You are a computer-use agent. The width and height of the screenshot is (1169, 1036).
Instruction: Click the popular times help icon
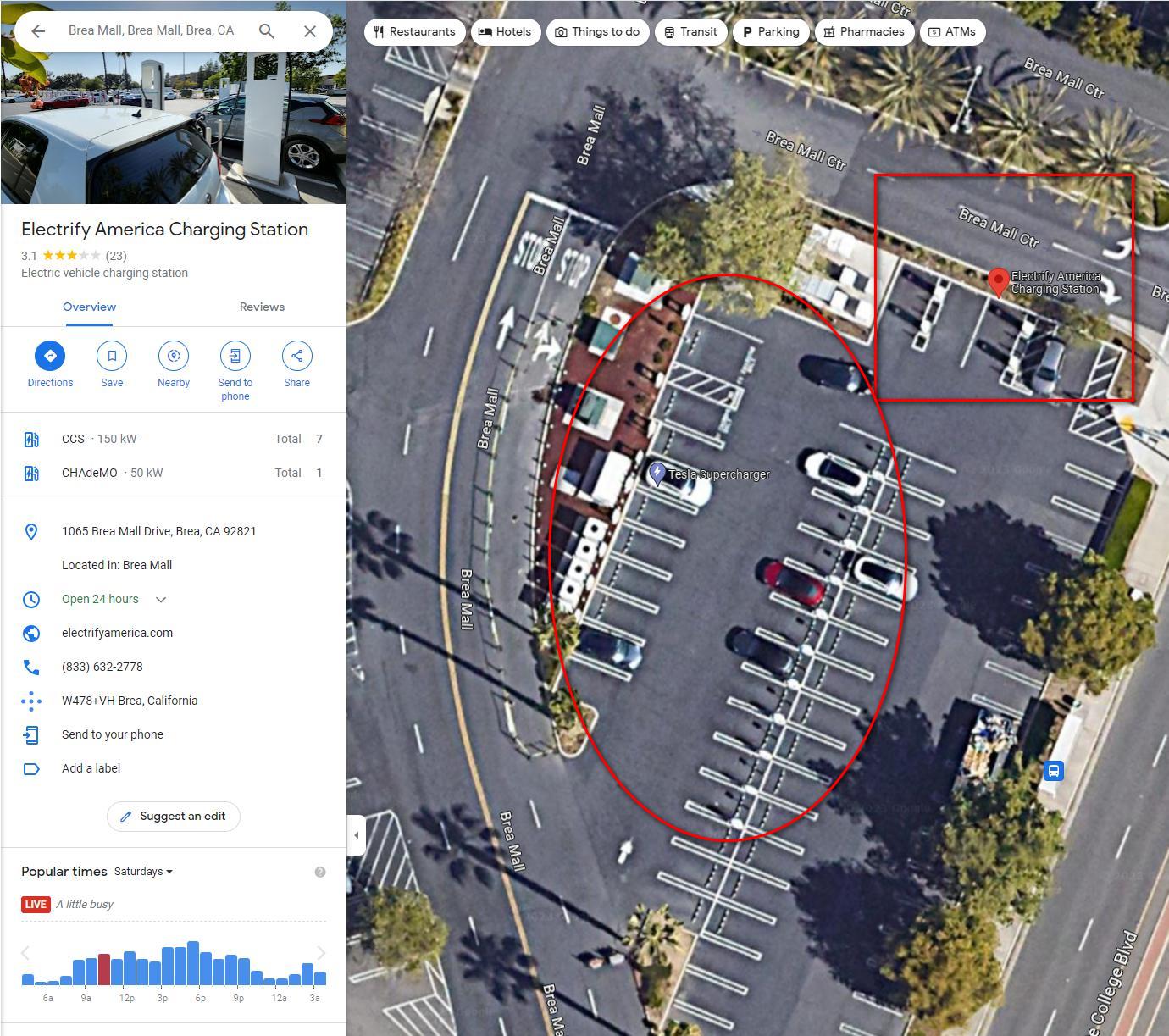pos(320,872)
